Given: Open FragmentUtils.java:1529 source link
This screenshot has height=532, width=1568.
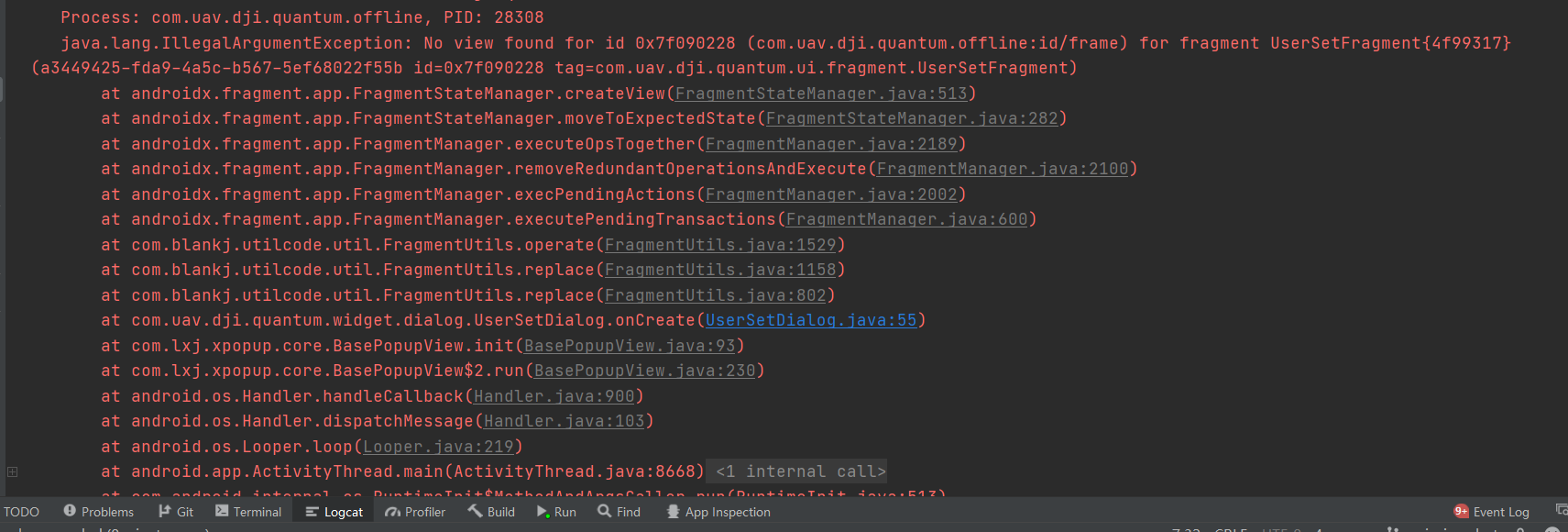Looking at the screenshot, I should point(720,245).
